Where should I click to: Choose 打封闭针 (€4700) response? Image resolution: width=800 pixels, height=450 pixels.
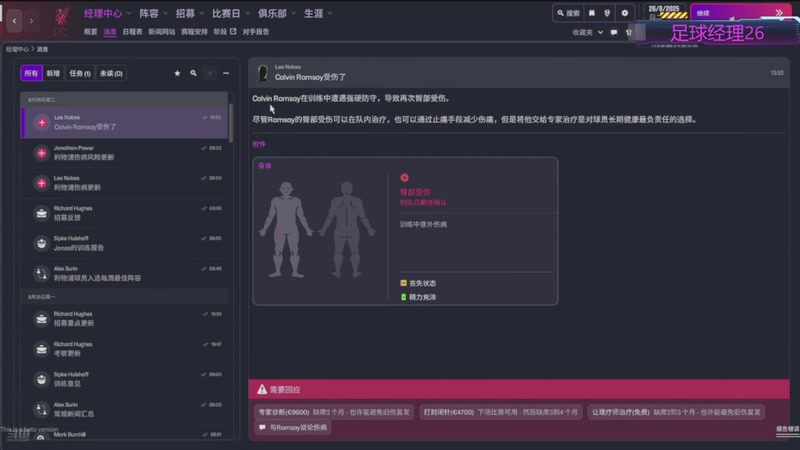(501, 412)
